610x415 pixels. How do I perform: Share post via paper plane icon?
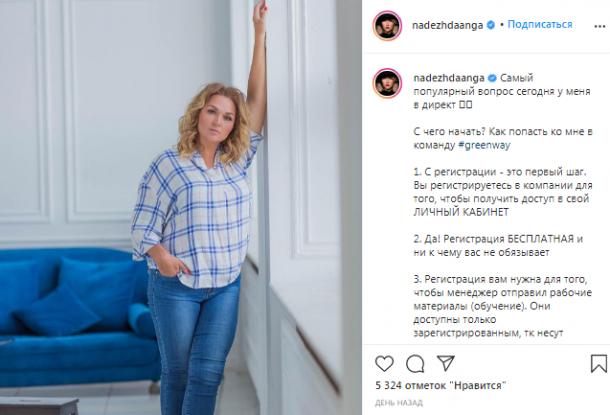tap(445, 363)
